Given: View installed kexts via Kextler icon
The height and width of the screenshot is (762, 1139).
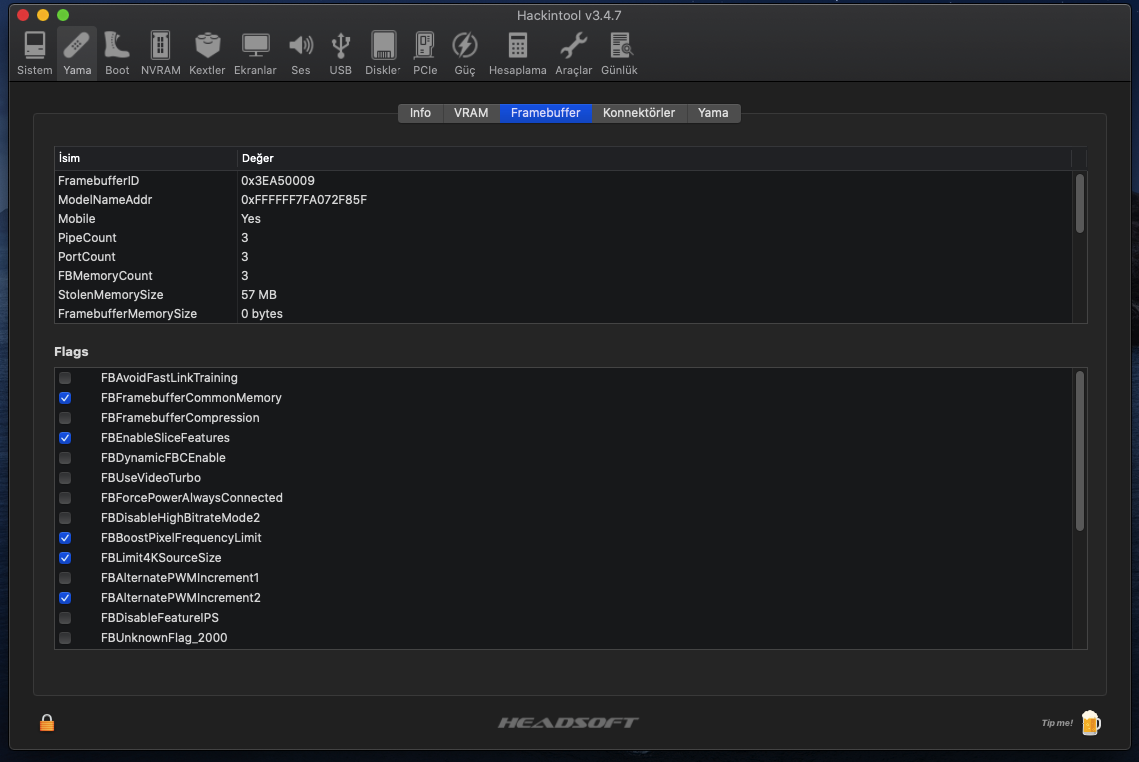Looking at the screenshot, I should pyautogui.click(x=207, y=52).
